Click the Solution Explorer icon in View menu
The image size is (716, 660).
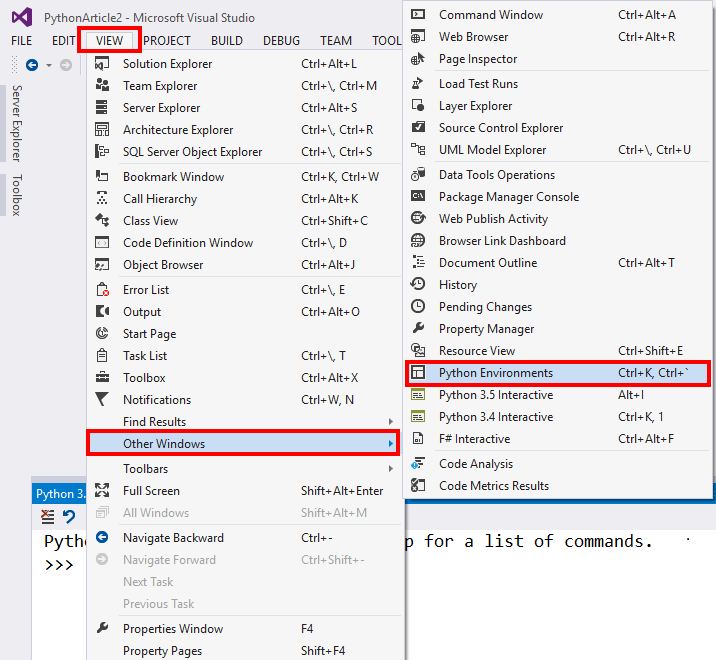click(x=102, y=63)
